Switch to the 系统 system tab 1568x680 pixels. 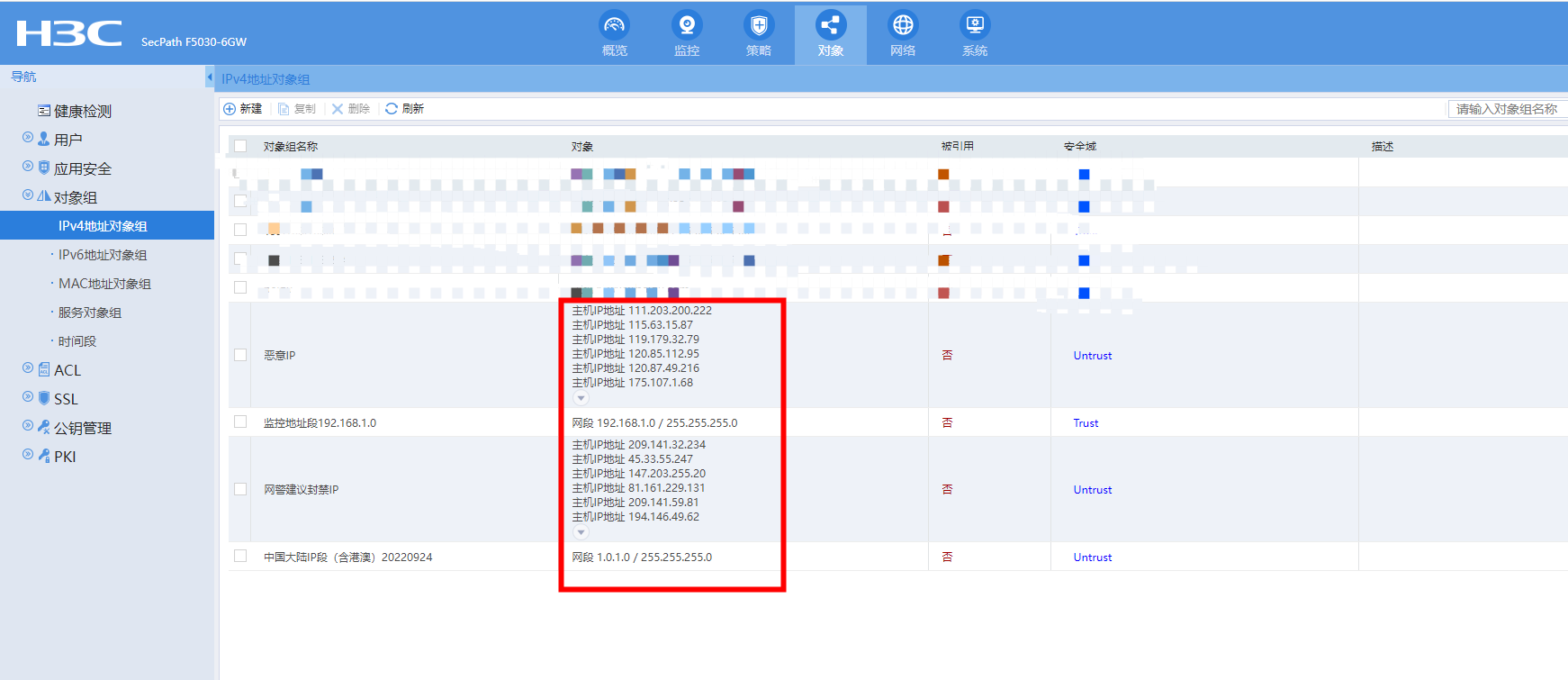click(975, 34)
